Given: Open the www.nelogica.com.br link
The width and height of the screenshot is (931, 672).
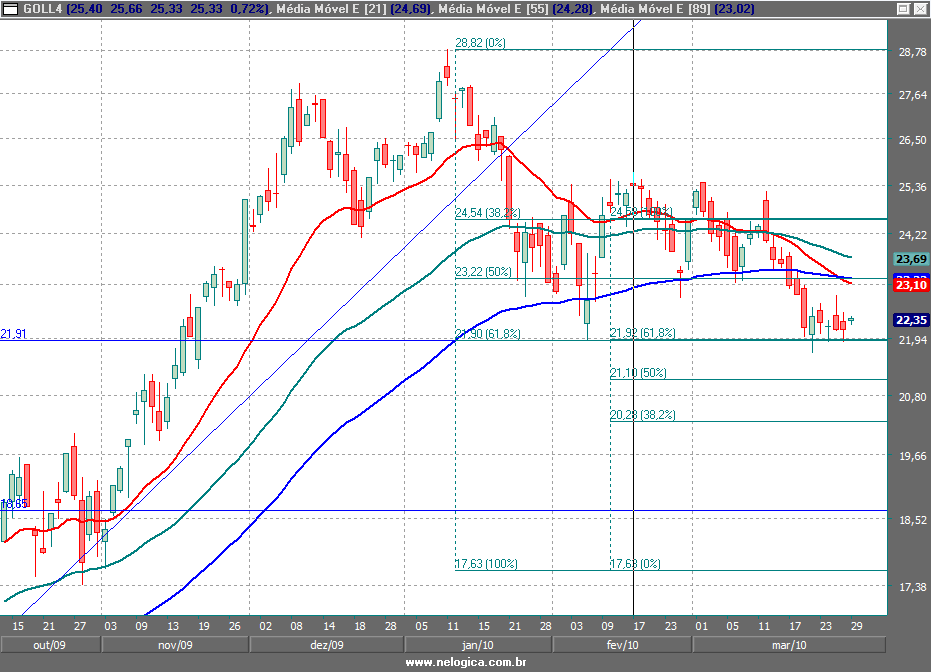Looking at the screenshot, I should pyautogui.click(x=466, y=663).
